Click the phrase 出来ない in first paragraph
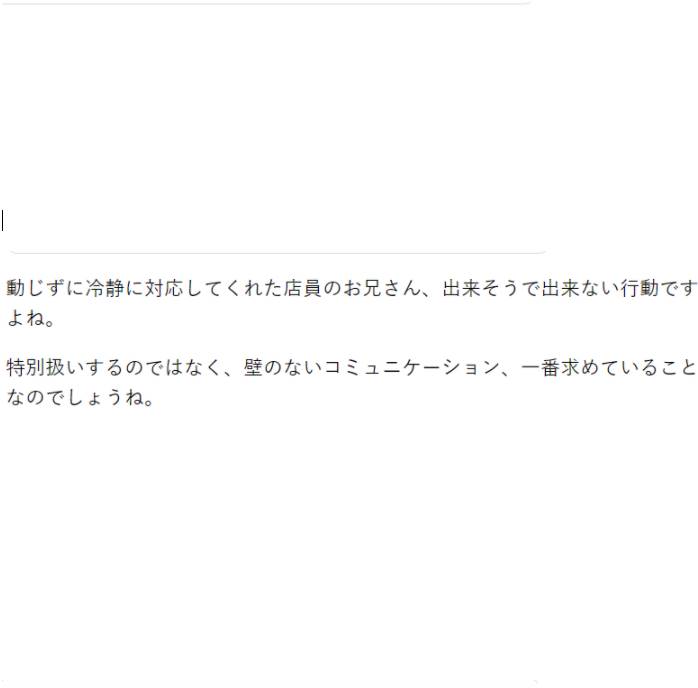The width and height of the screenshot is (698, 688). point(580,288)
